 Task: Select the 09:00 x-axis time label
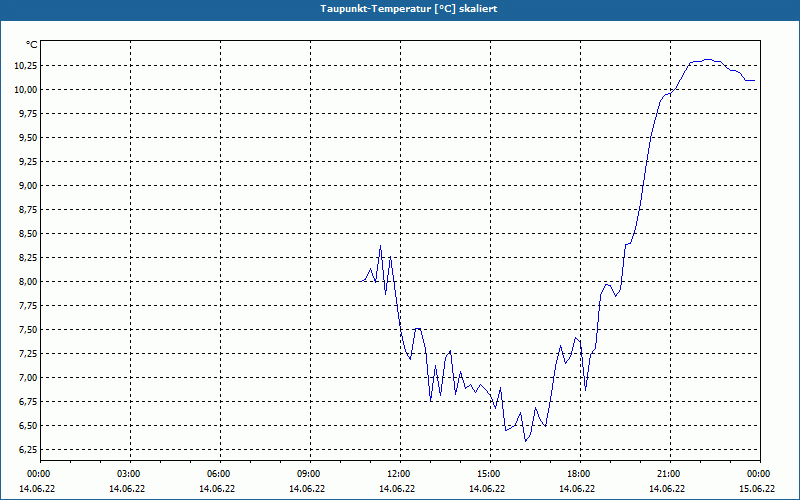tap(309, 474)
